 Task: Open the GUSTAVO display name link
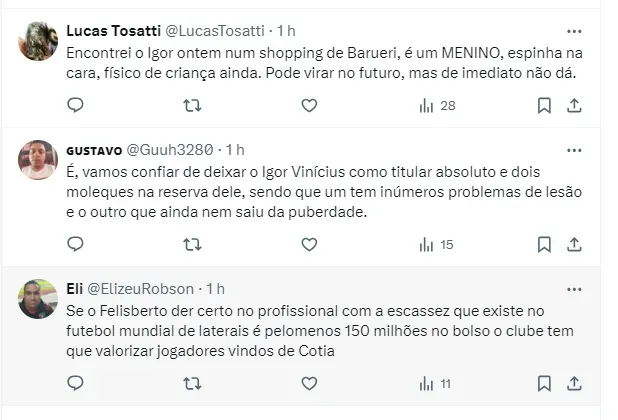pos(94,150)
